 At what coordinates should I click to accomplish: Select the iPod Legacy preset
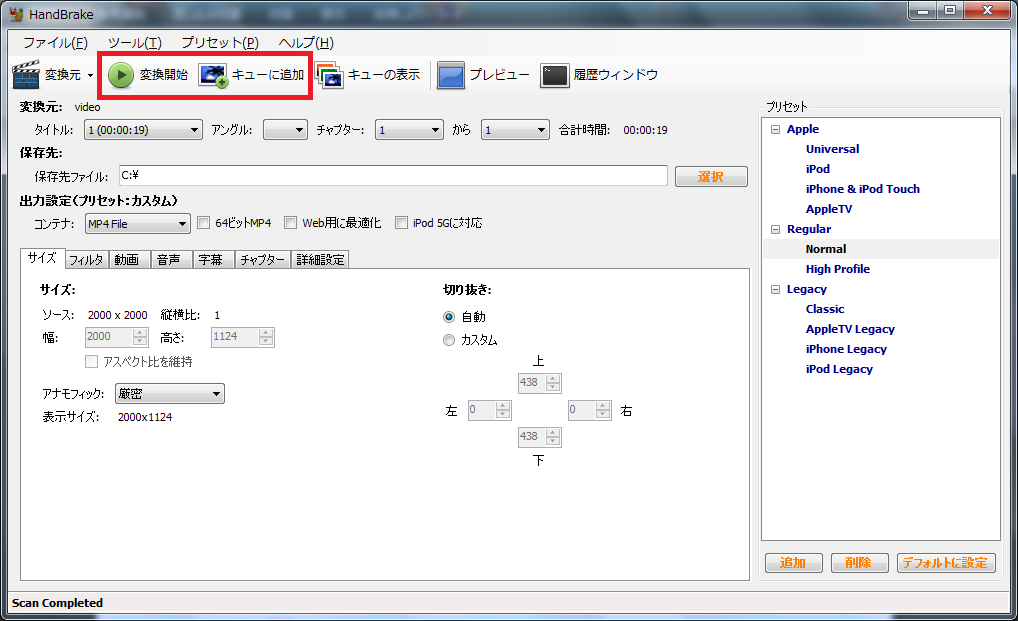click(x=839, y=370)
